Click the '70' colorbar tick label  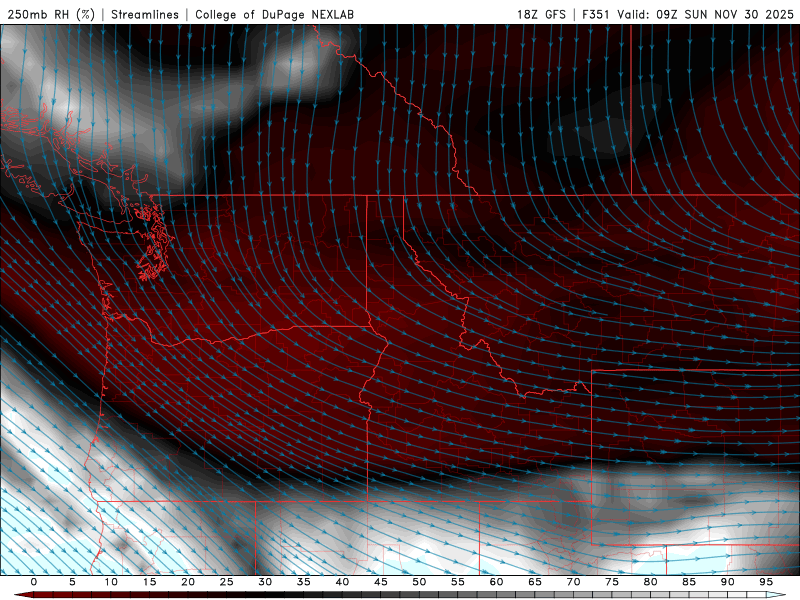(x=573, y=582)
